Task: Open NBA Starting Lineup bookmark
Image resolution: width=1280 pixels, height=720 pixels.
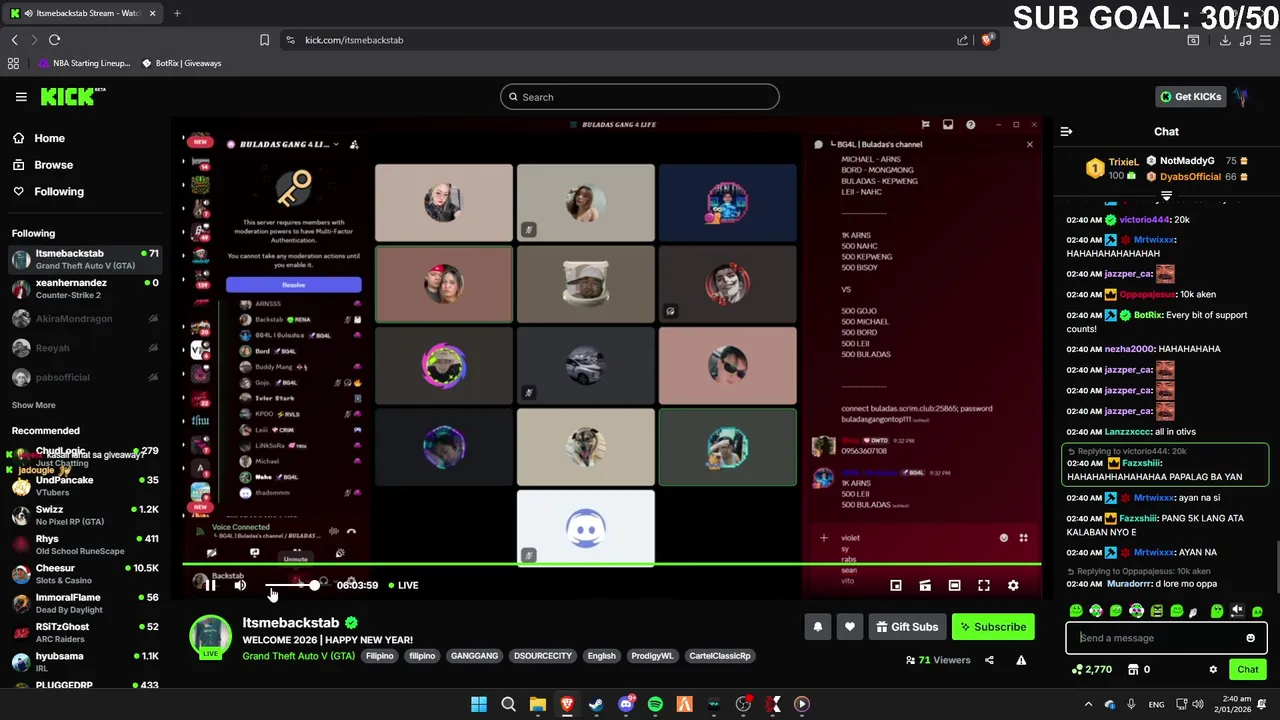Action: point(84,63)
